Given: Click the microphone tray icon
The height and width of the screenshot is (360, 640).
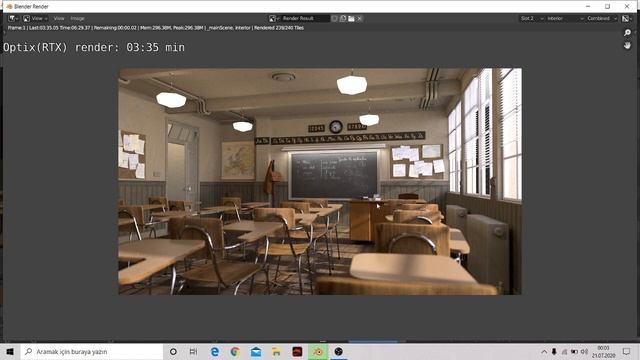Looking at the screenshot, I should [554, 351].
